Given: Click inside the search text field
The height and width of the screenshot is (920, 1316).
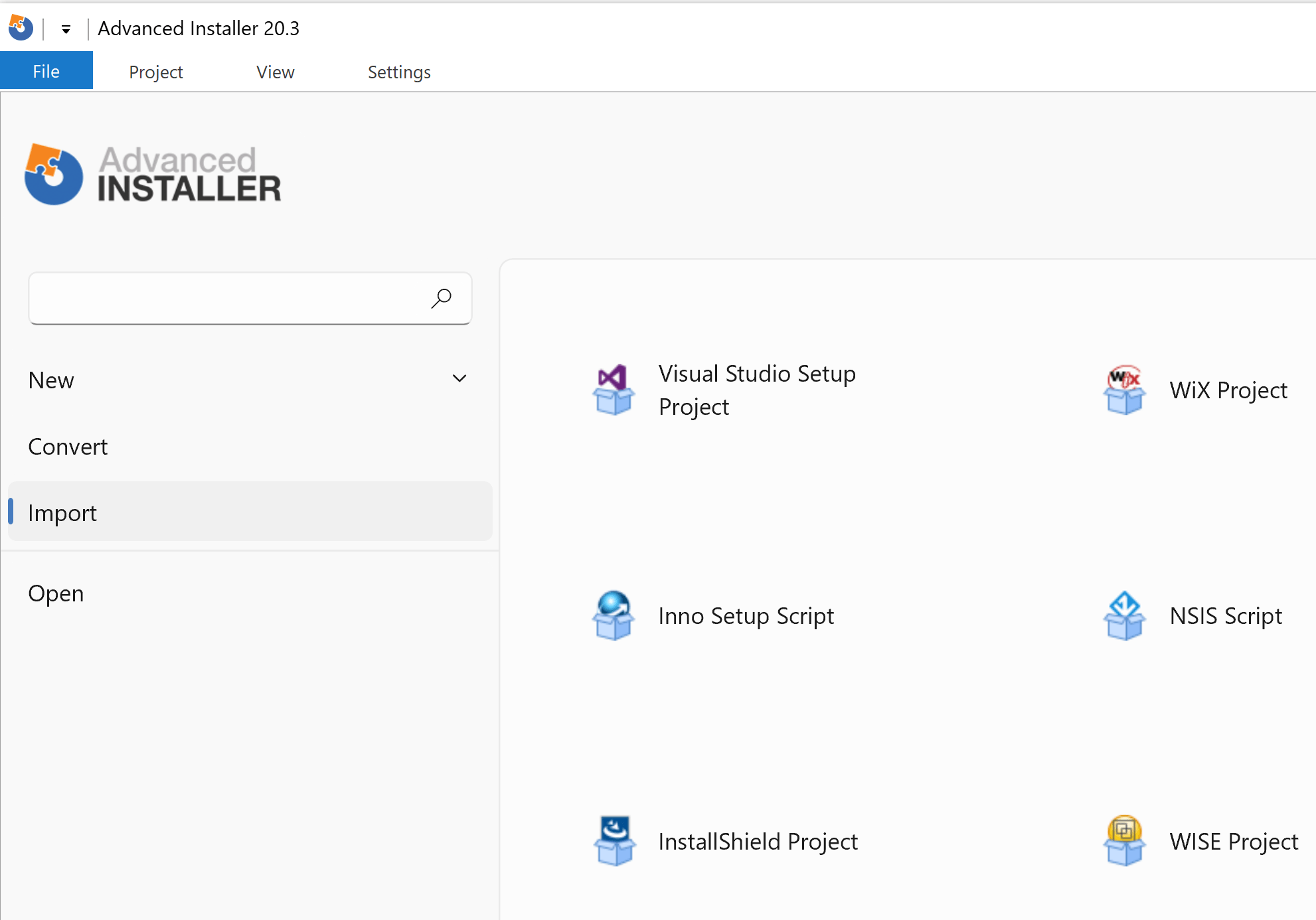Looking at the screenshot, I should tap(226, 298).
